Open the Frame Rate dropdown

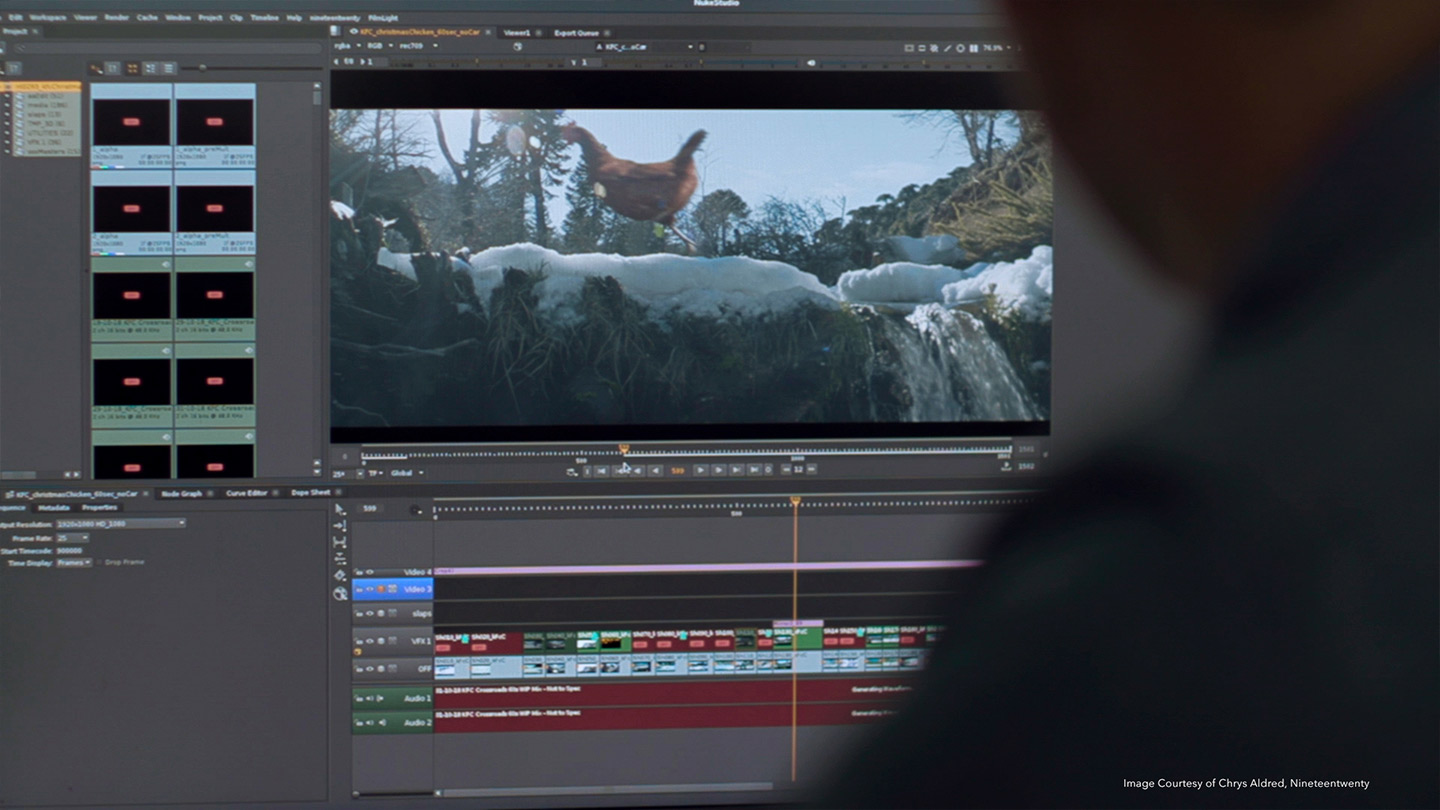click(71, 538)
